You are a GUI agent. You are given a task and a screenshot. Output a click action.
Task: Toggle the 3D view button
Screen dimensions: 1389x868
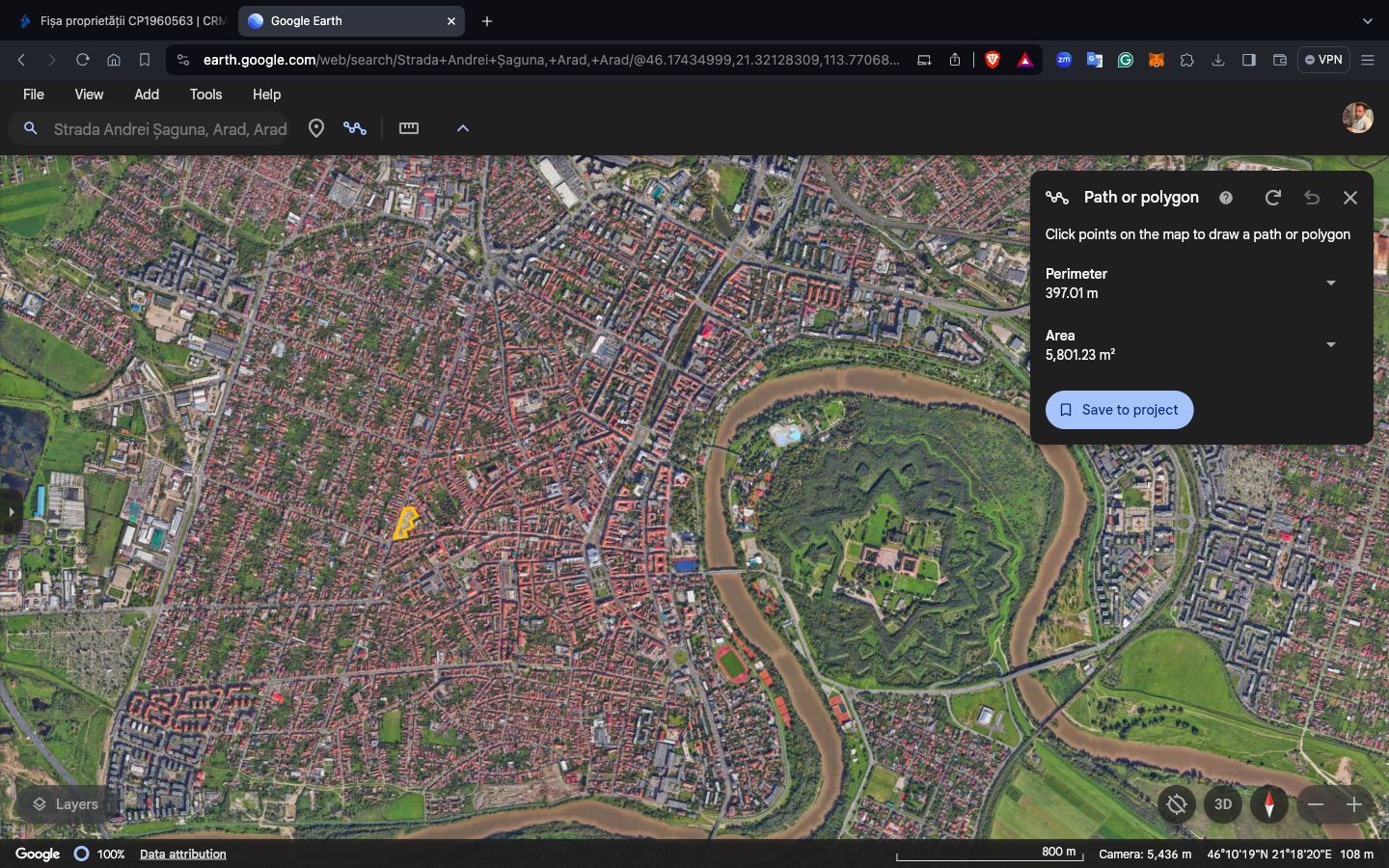[x=1223, y=804]
